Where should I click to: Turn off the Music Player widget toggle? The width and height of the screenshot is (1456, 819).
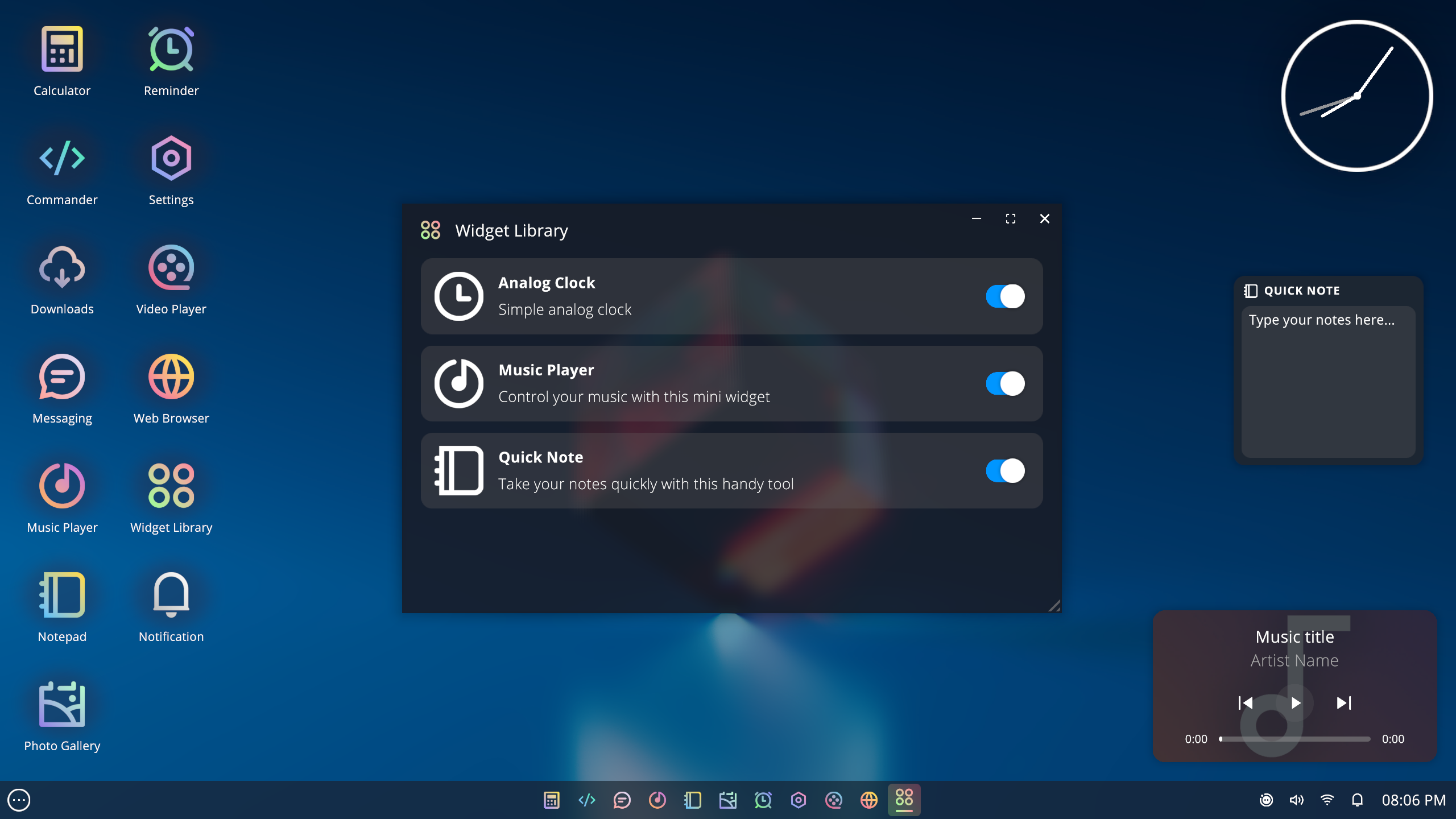pyautogui.click(x=1005, y=384)
